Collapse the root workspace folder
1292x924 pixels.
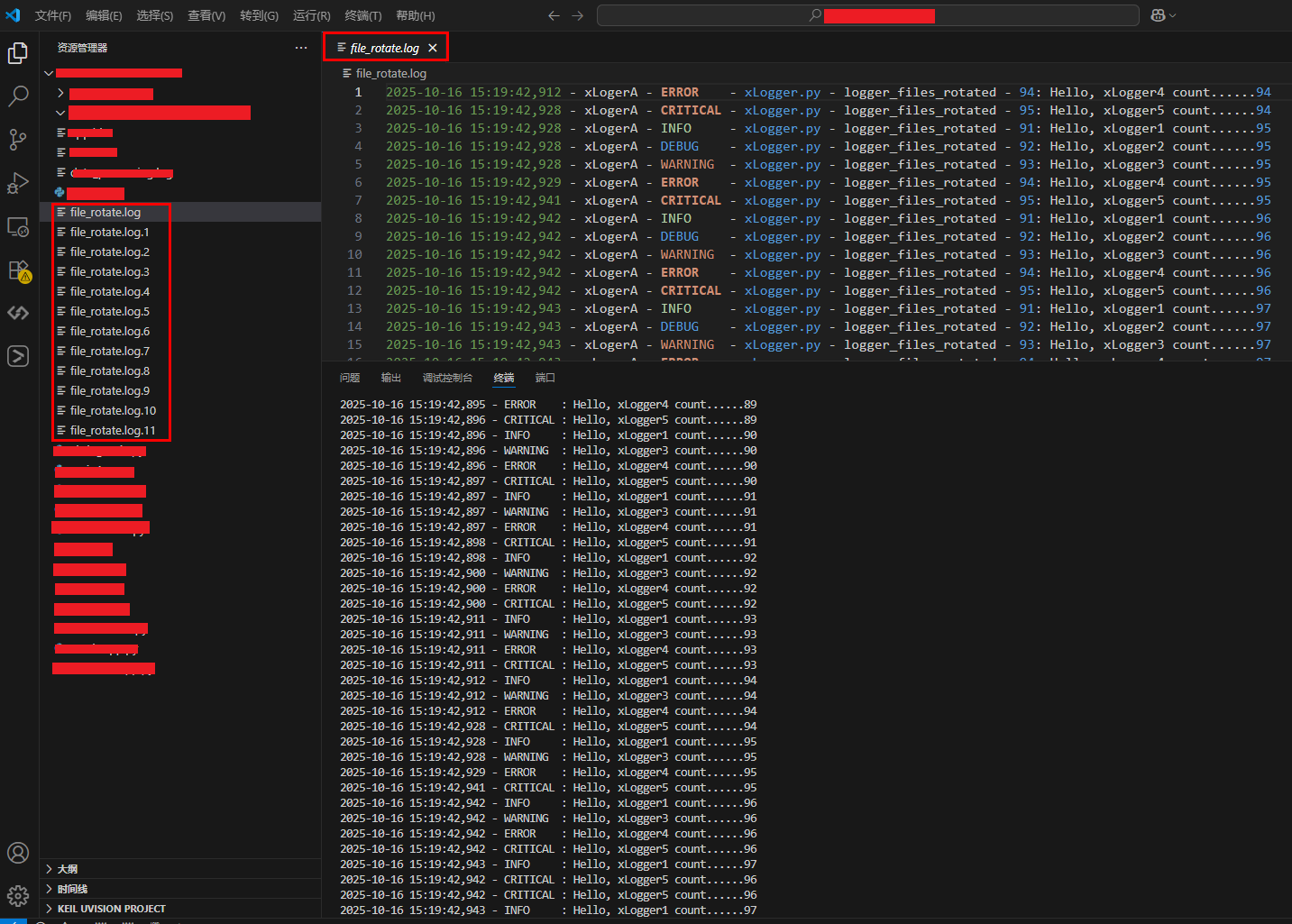[49, 73]
